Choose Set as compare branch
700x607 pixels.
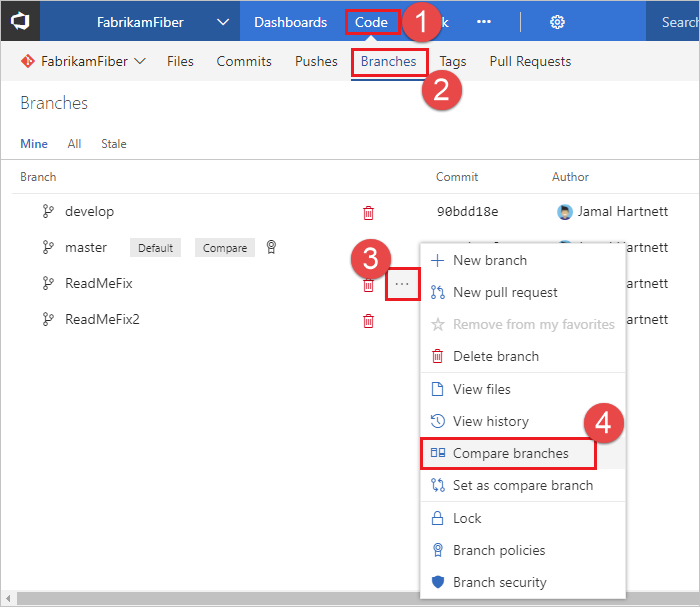point(523,485)
